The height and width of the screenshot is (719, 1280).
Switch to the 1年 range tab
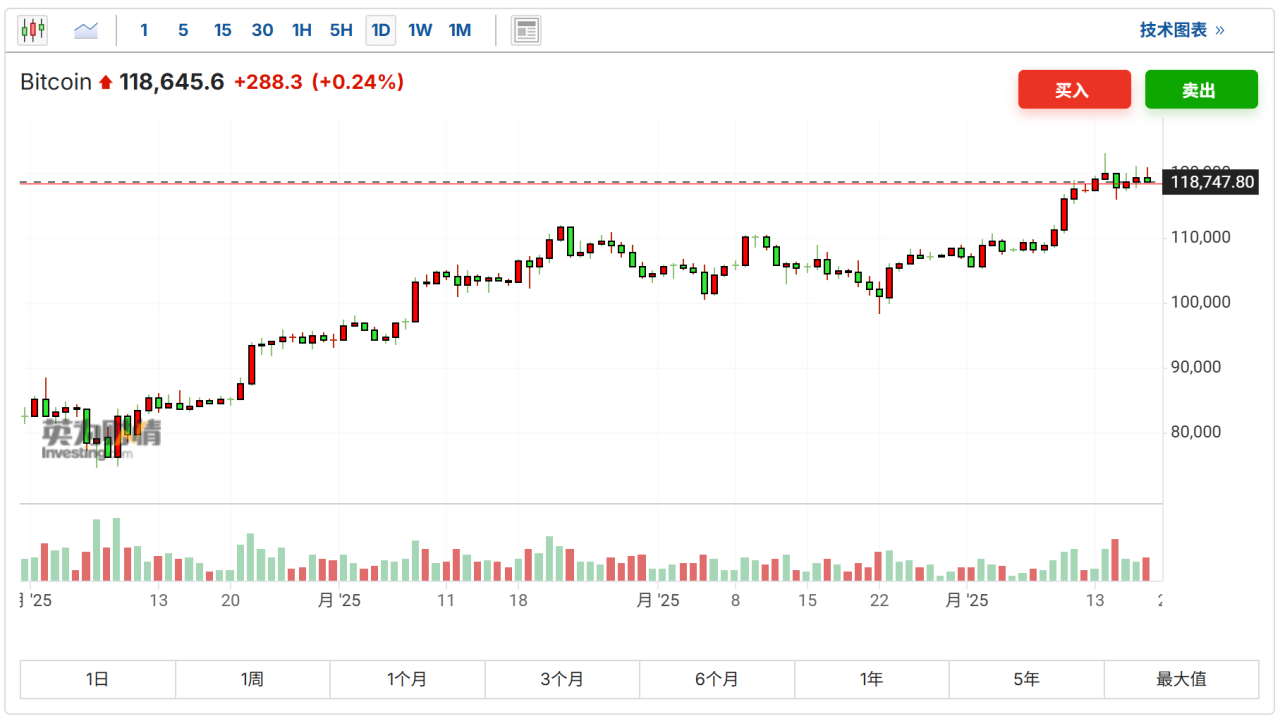(871, 679)
